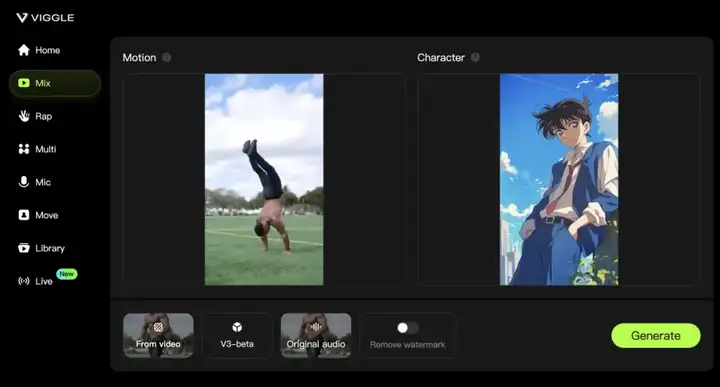Click the Motion heading text
Viewport: 720px width, 387px height.
(139, 57)
